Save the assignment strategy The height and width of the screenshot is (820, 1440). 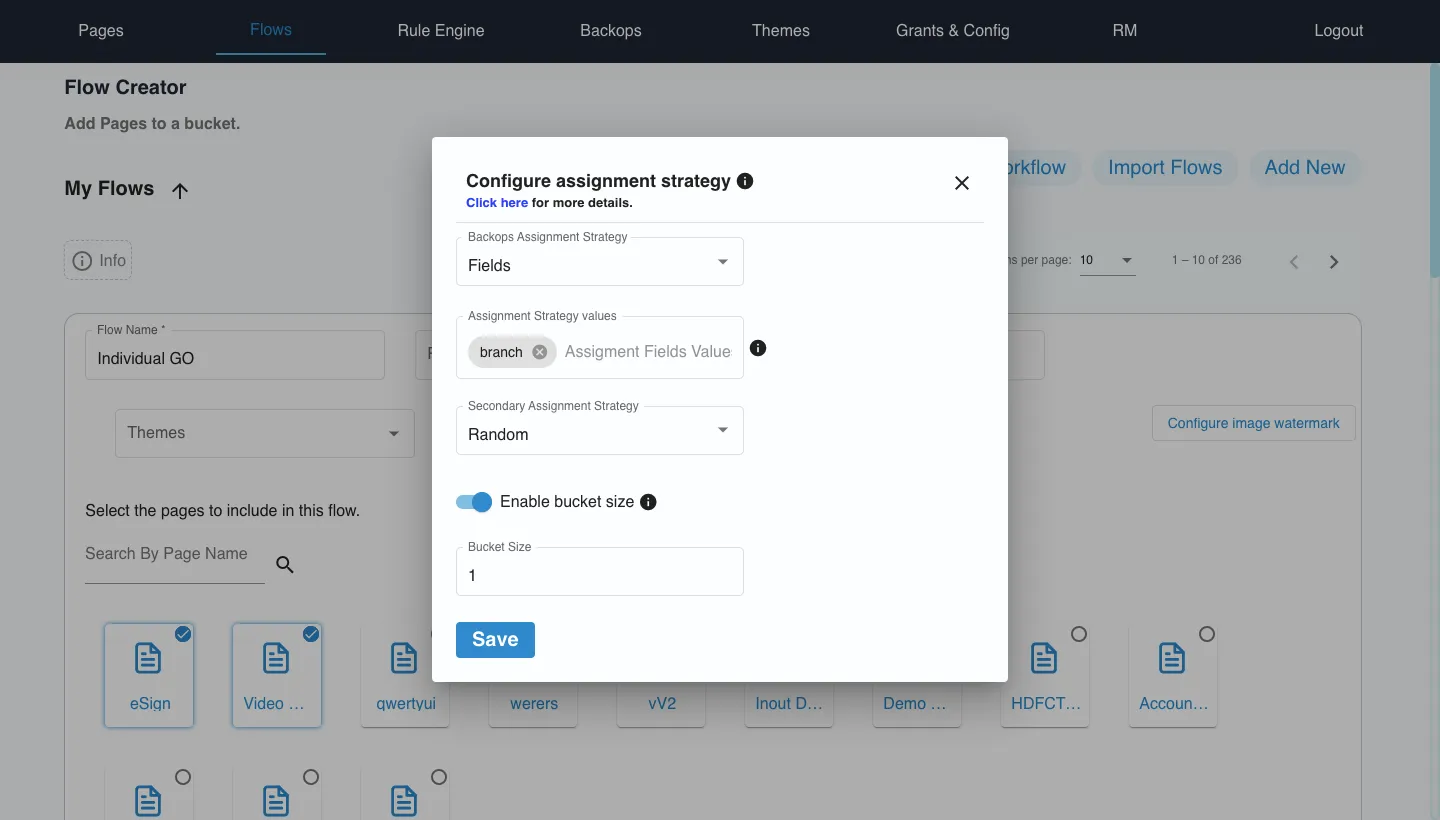(495, 640)
